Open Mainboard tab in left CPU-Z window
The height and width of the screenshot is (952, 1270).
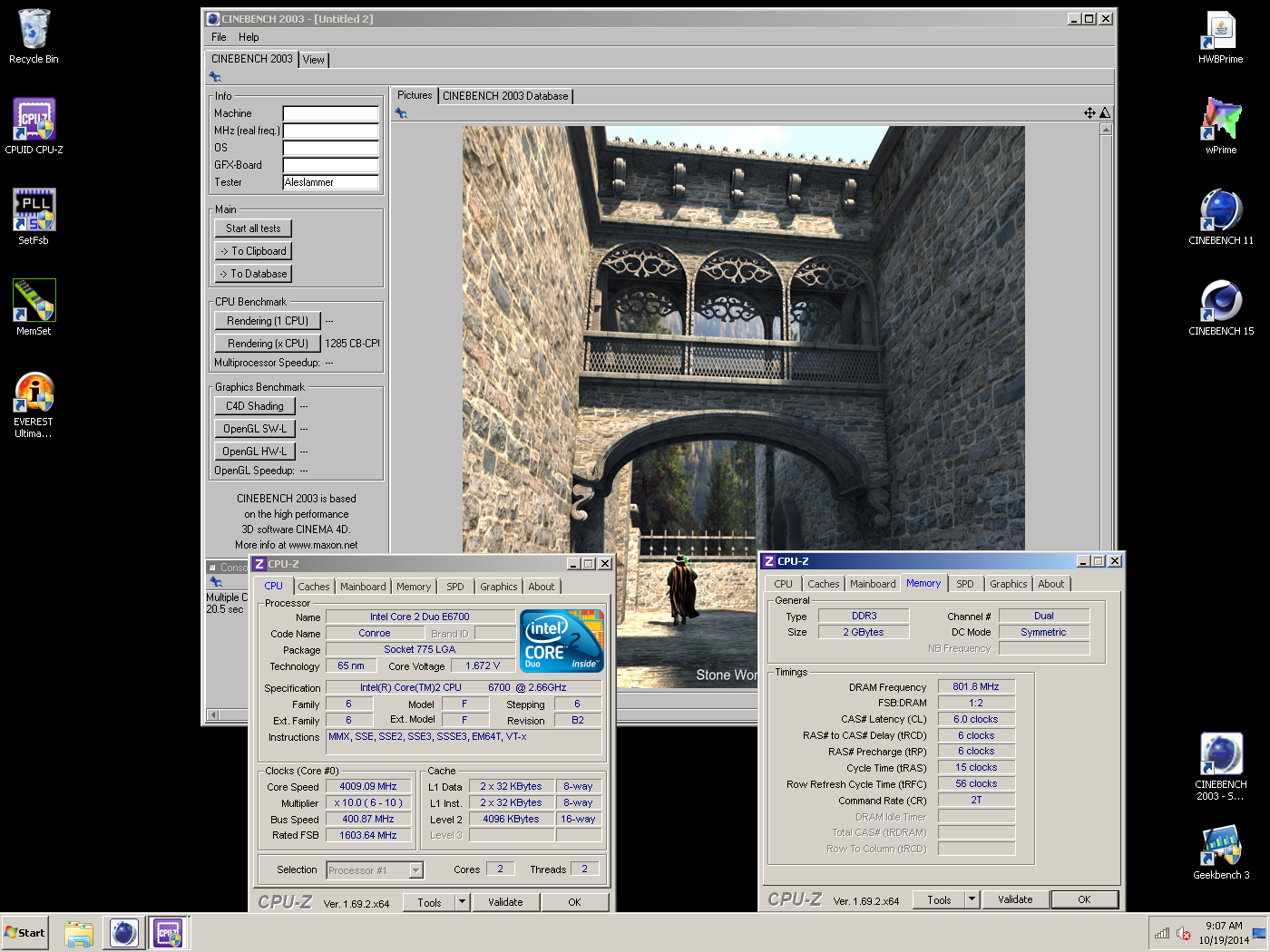pyautogui.click(x=363, y=587)
